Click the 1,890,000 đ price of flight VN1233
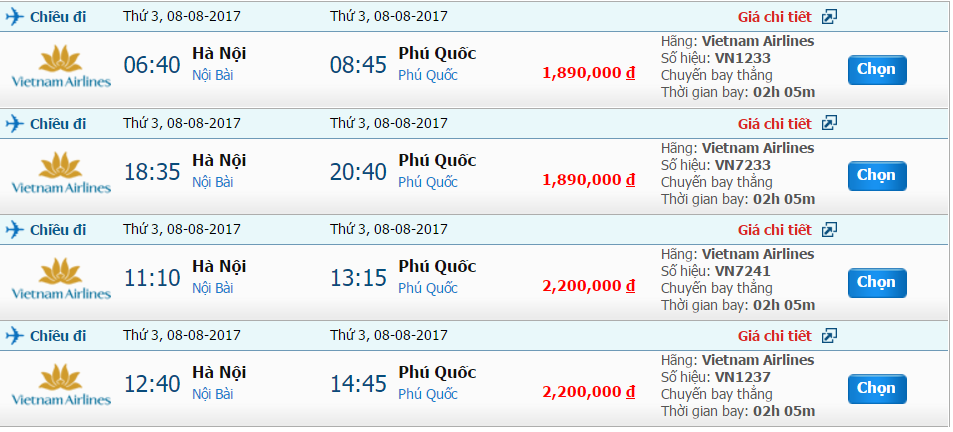The width and height of the screenshot is (953, 432). pyautogui.click(x=589, y=73)
